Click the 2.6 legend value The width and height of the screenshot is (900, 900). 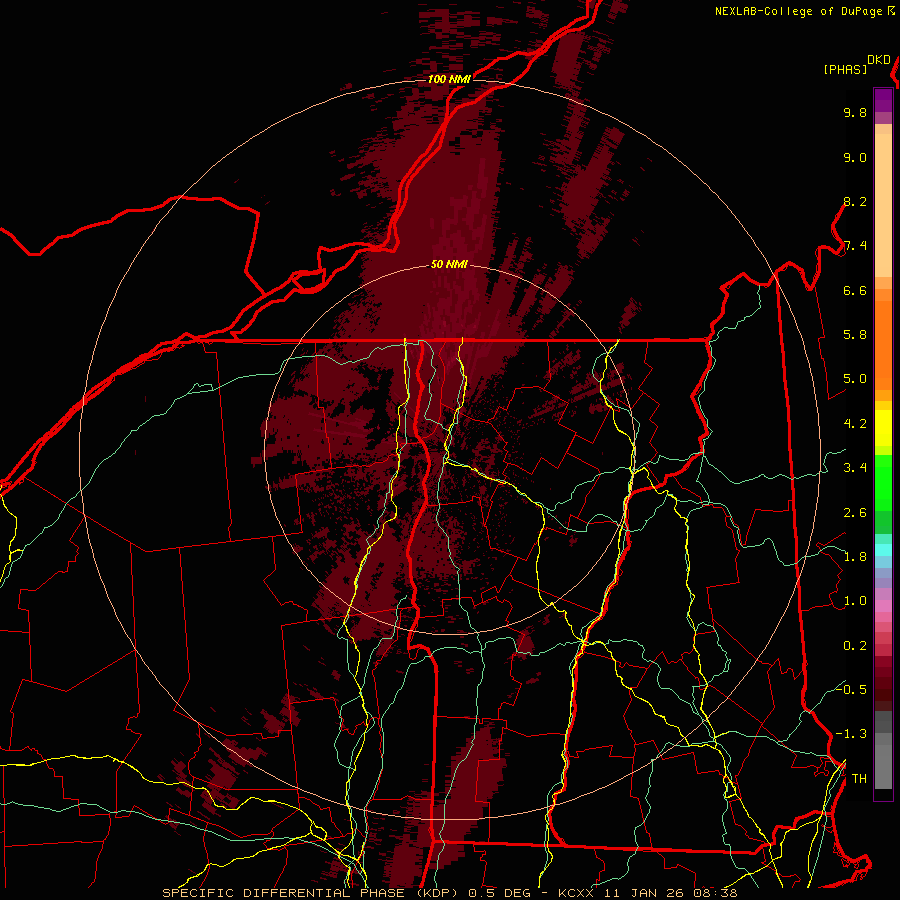pos(855,513)
